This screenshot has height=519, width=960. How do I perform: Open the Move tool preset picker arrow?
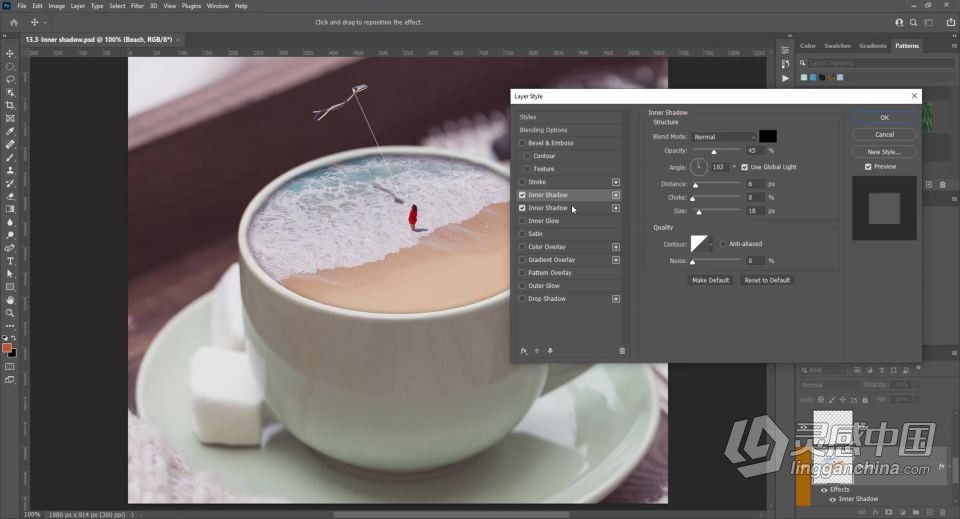[45, 23]
